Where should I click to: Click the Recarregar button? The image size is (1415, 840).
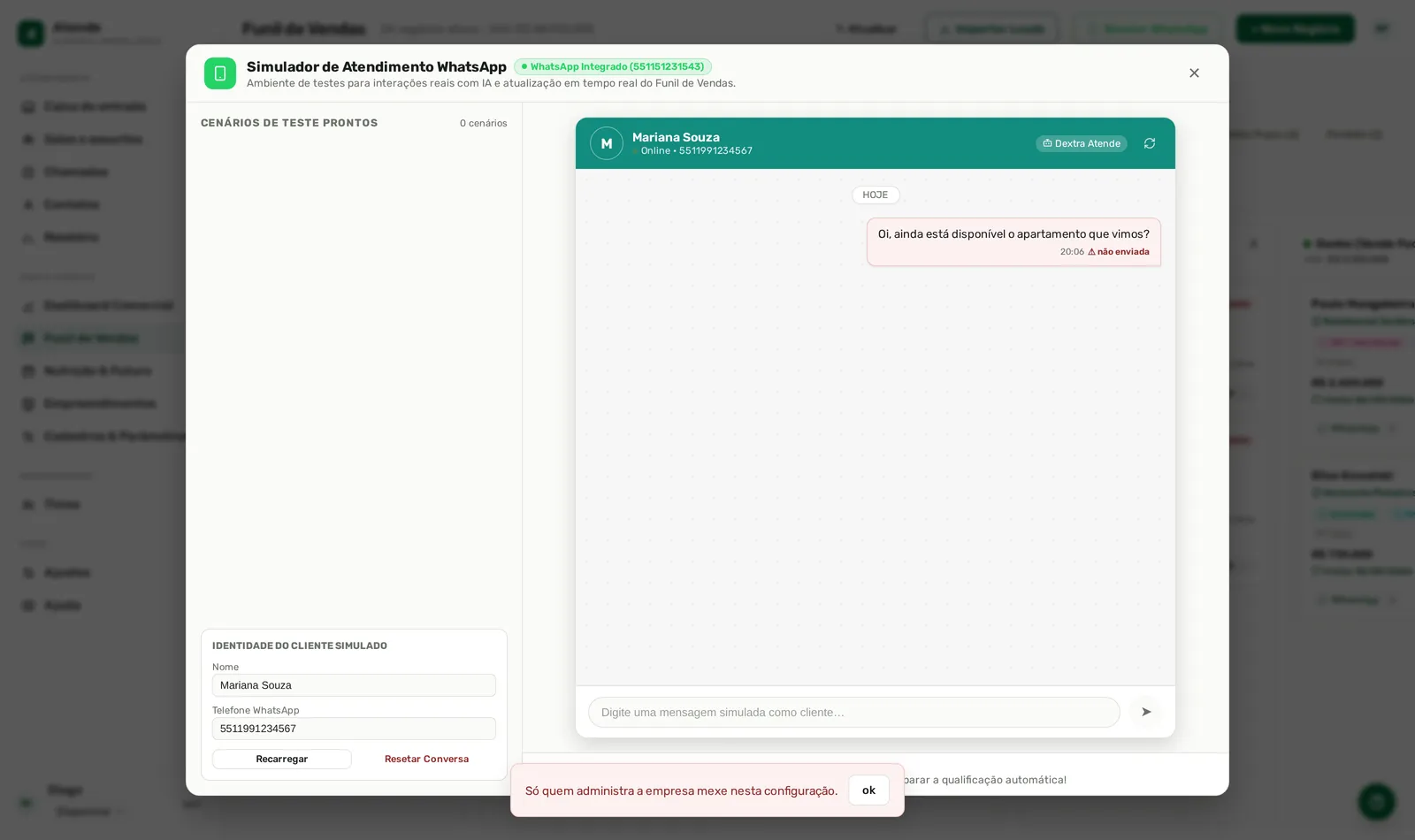coord(282,759)
